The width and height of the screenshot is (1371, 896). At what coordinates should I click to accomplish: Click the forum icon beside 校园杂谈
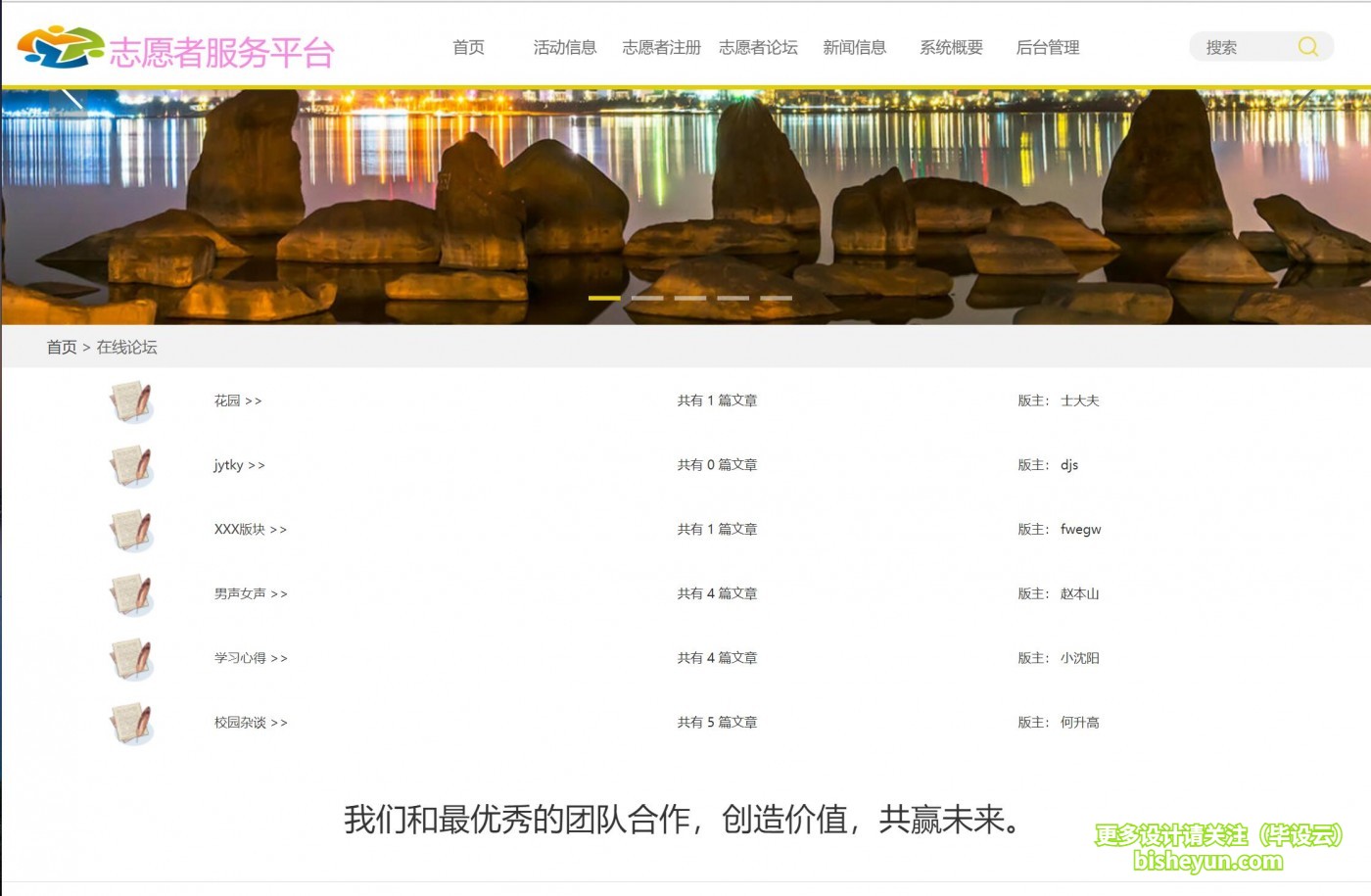(131, 723)
